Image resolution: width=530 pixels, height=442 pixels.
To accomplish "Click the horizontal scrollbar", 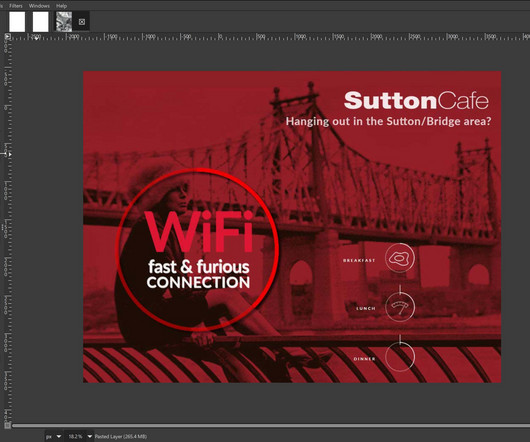I will click(270, 425).
